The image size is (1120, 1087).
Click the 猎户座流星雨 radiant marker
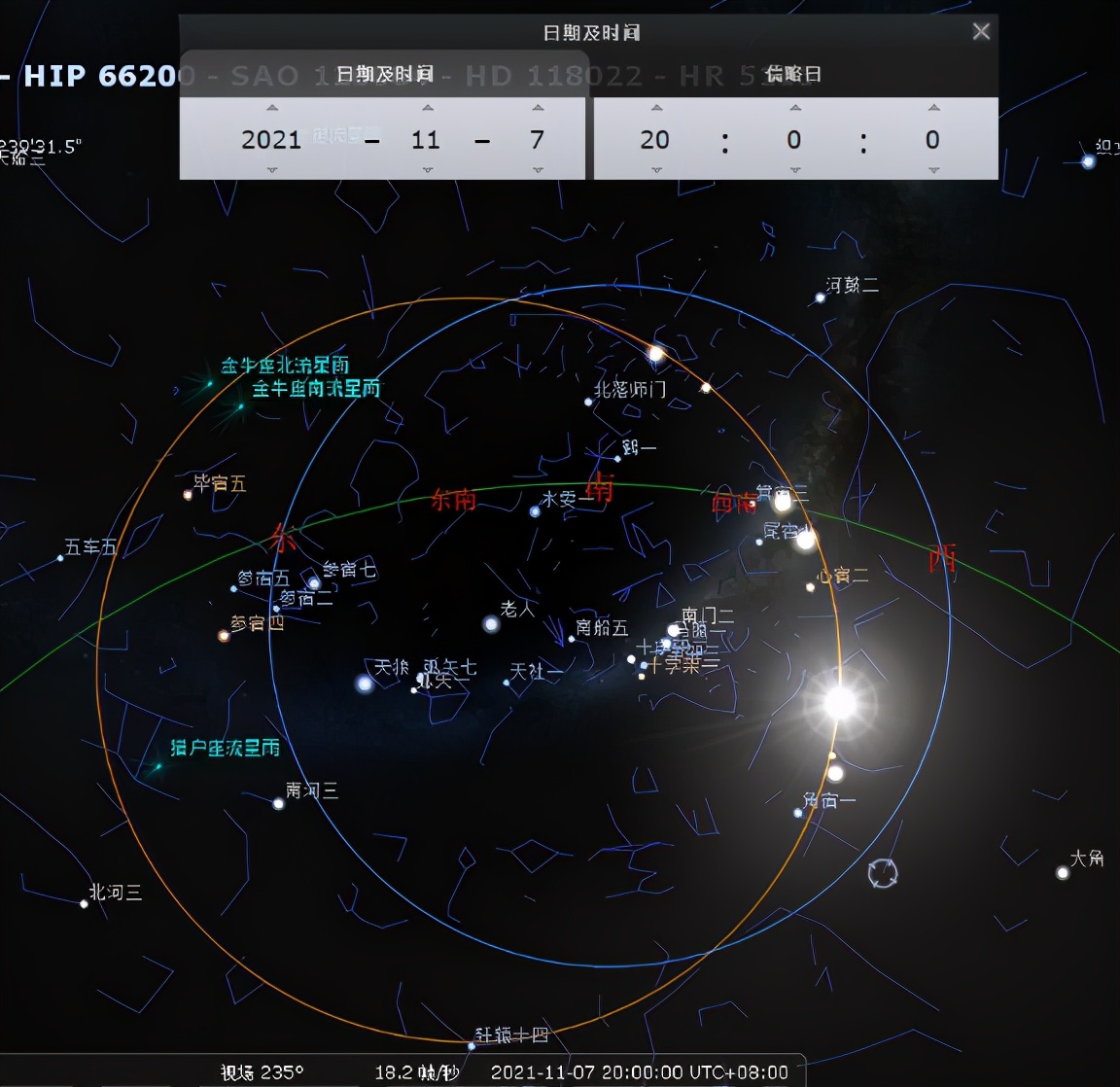point(157,767)
